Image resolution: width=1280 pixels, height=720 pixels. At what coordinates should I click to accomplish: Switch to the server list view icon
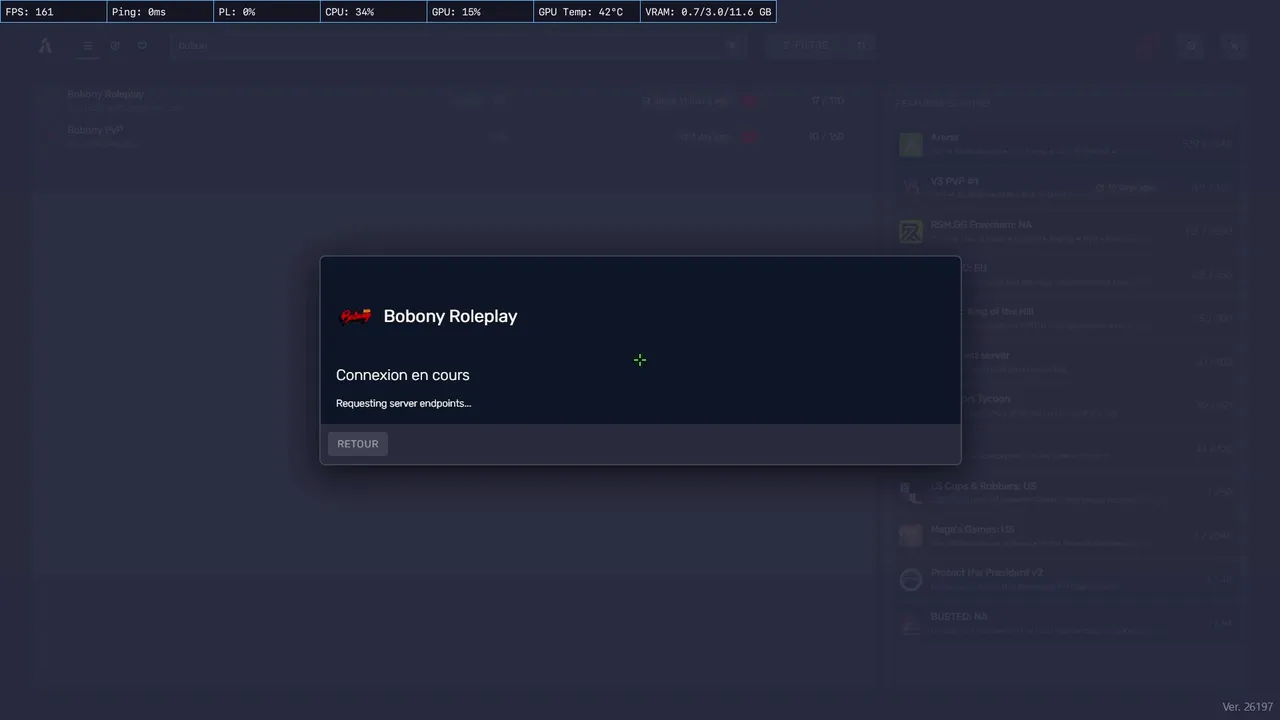[88, 45]
